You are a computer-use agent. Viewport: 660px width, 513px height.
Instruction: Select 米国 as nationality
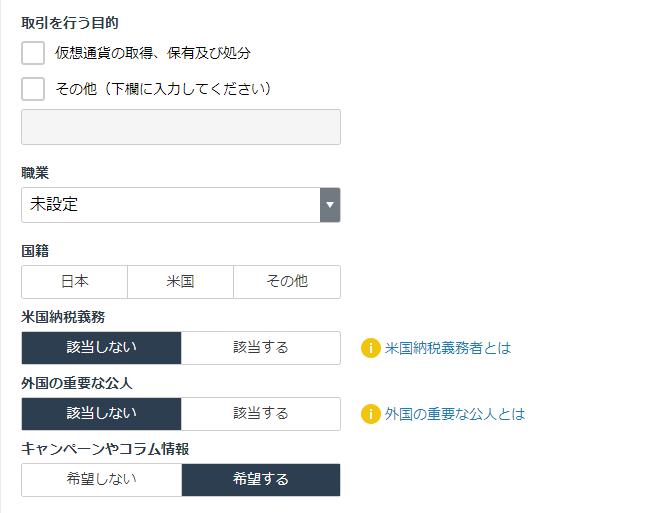click(x=181, y=282)
